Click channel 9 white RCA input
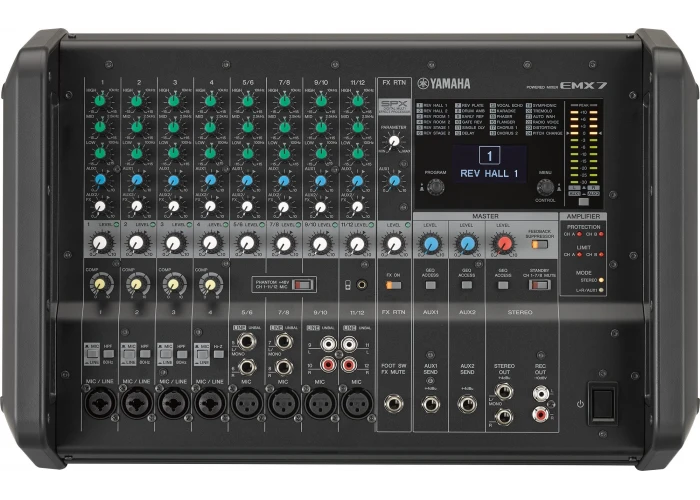Image resolution: width=700 pixels, height=500 pixels. tap(329, 344)
